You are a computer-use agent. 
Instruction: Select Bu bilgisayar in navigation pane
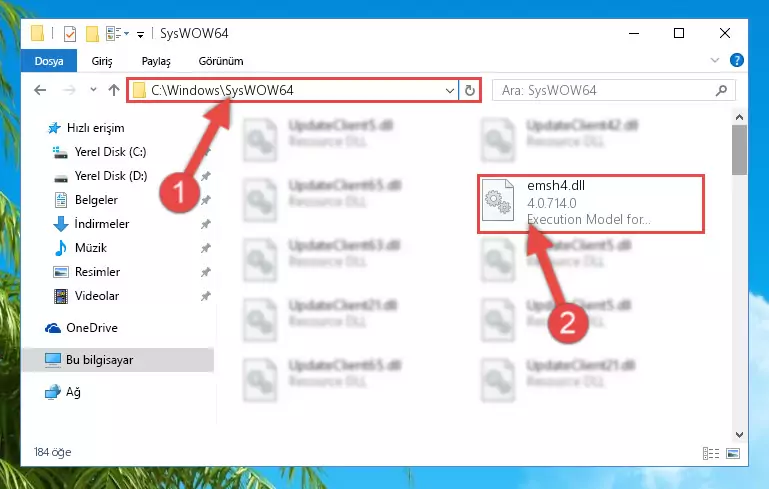coord(118,360)
